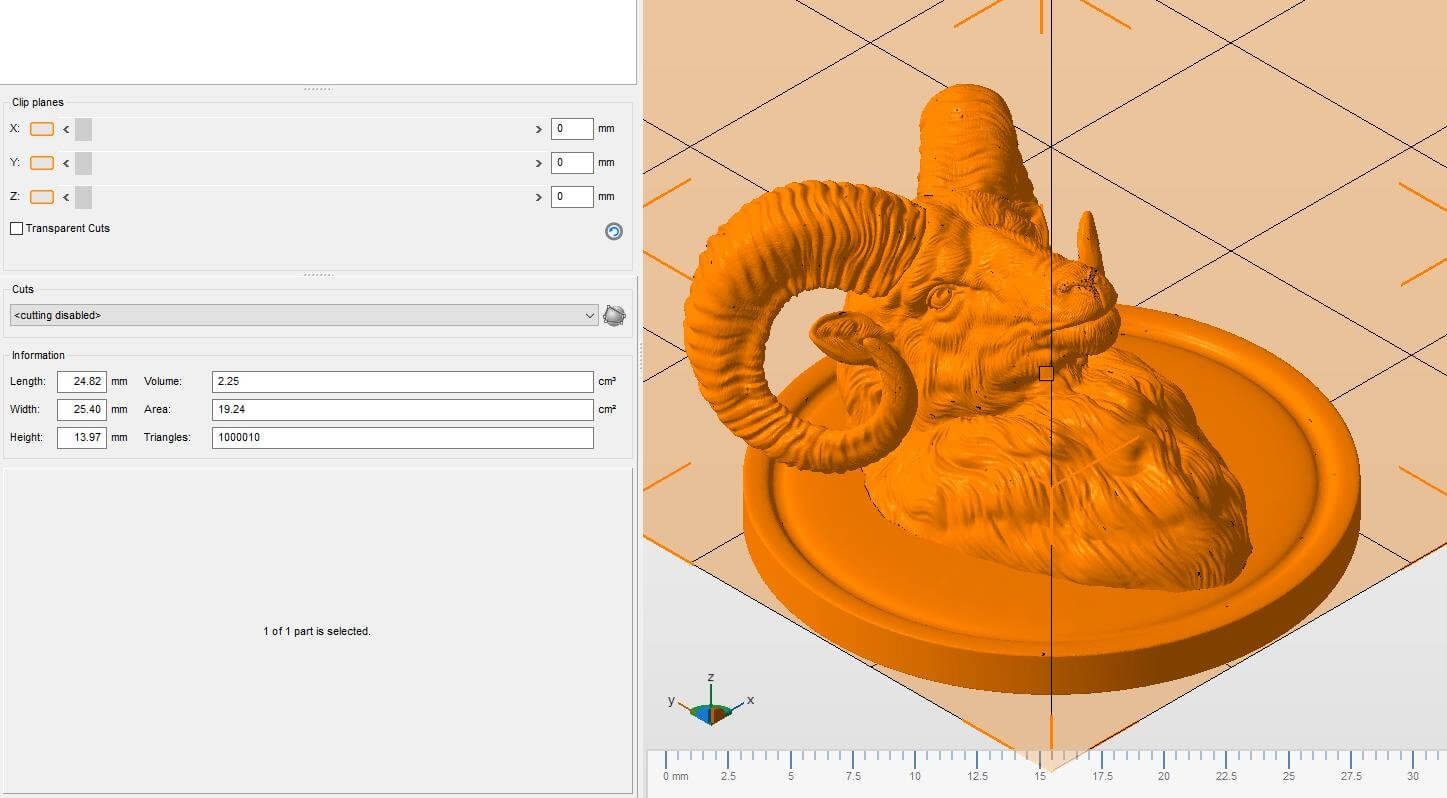This screenshot has width=1447, height=798.
Task: Click the X clip plane left arrow
Action: click(x=66, y=129)
